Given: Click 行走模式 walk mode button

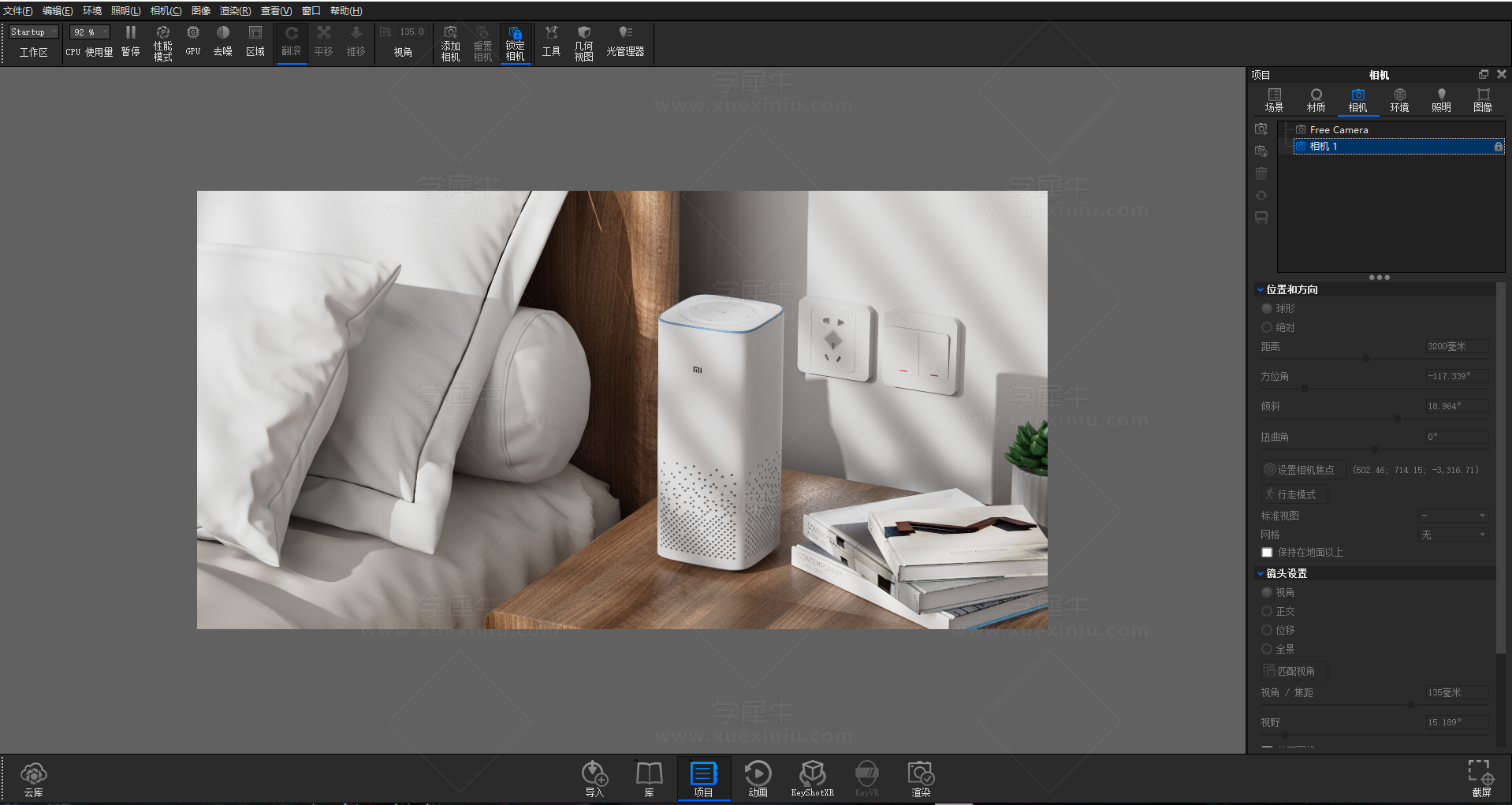Looking at the screenshot, I should click(x=1294, y=494).
